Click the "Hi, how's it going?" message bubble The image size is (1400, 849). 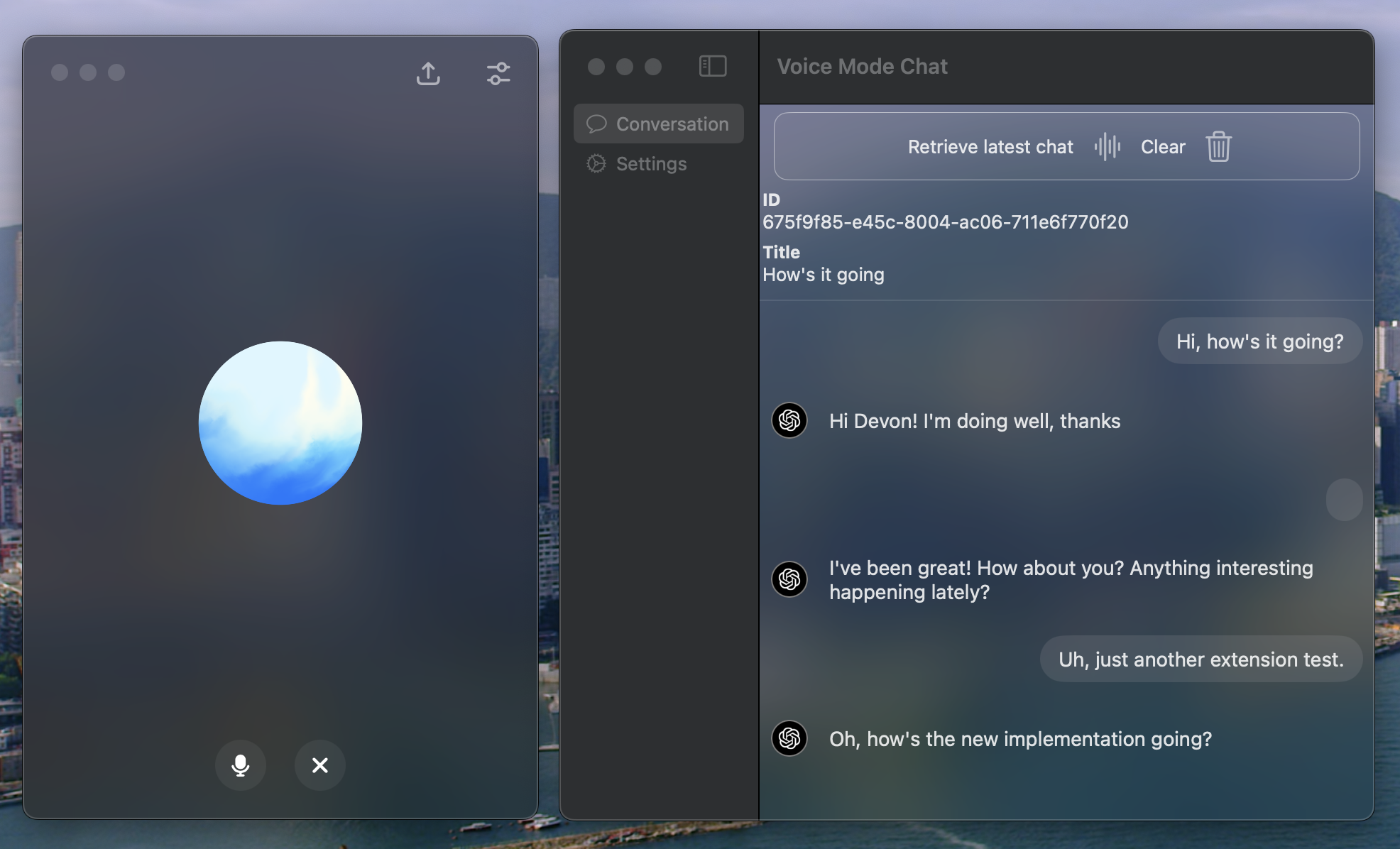1259,341
